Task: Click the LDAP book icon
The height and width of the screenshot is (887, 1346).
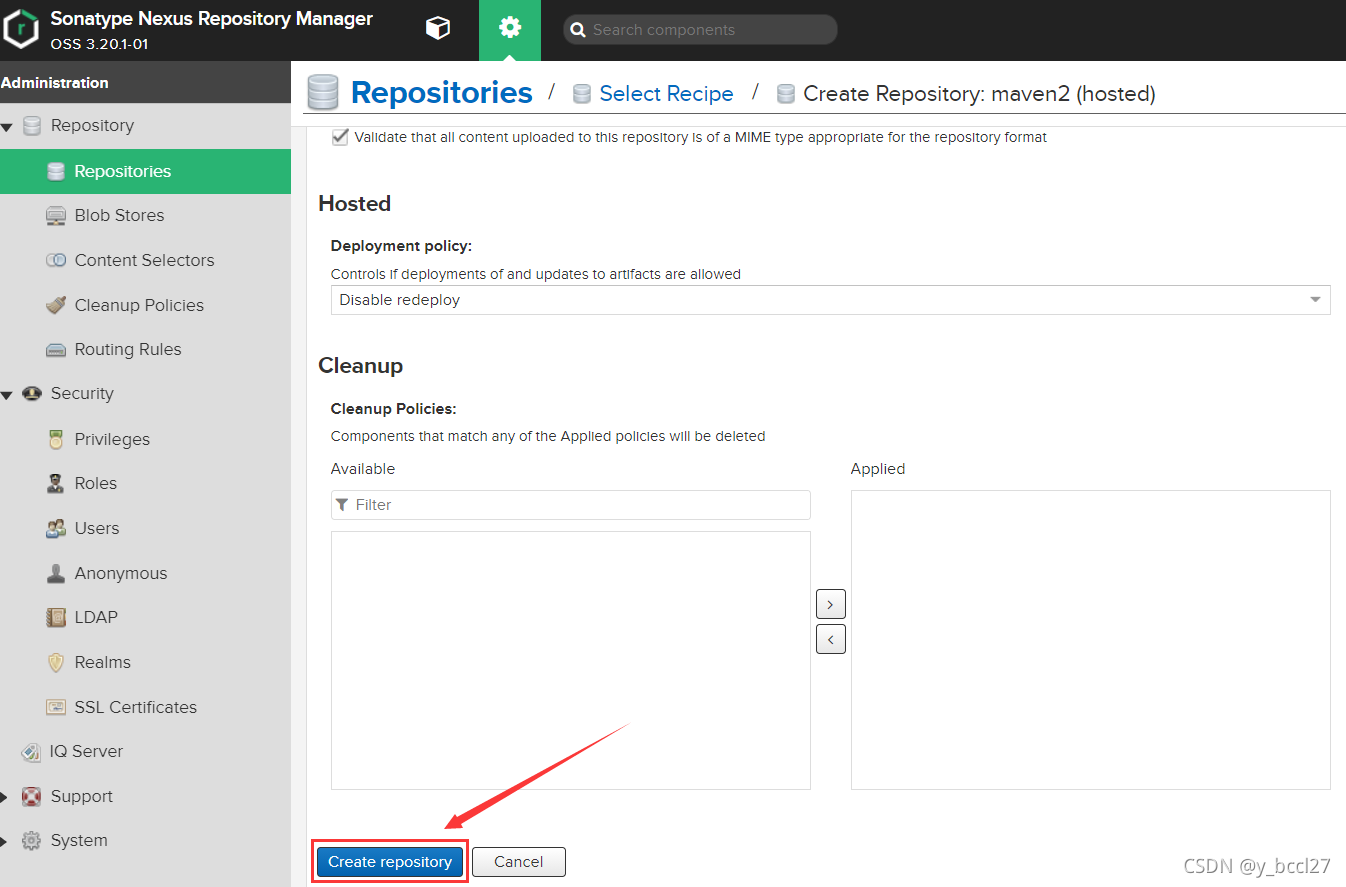Action: (x=56, y=618)
